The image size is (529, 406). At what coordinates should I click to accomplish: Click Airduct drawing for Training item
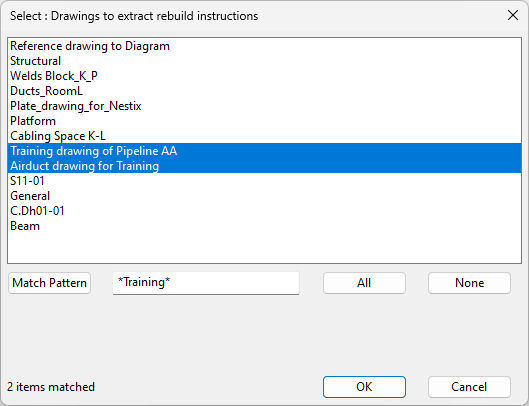click(x=264, y=166)
